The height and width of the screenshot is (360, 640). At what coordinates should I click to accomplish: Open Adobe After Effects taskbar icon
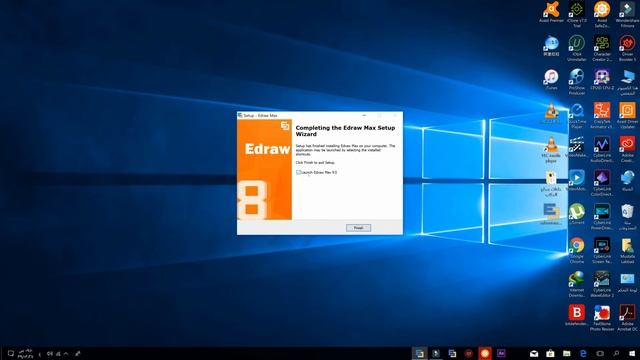tap(501, 353)
